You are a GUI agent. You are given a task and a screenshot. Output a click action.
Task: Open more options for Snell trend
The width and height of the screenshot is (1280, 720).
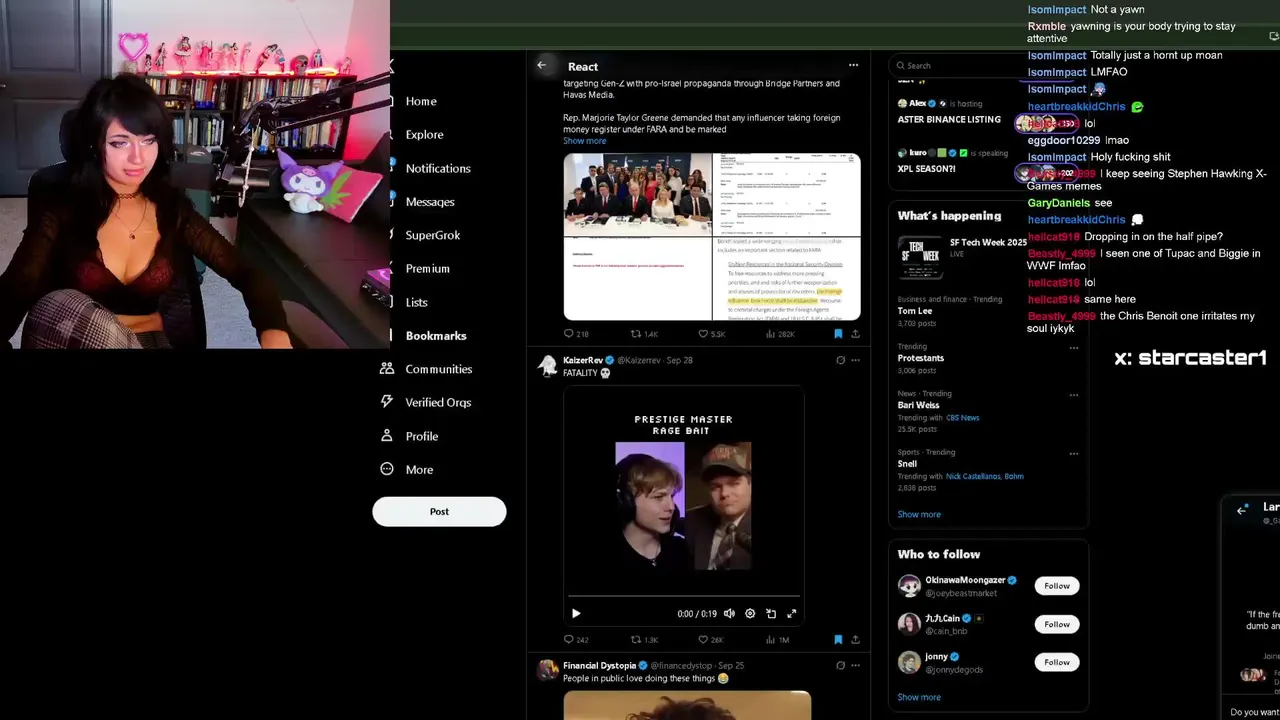pos(1074,453)
